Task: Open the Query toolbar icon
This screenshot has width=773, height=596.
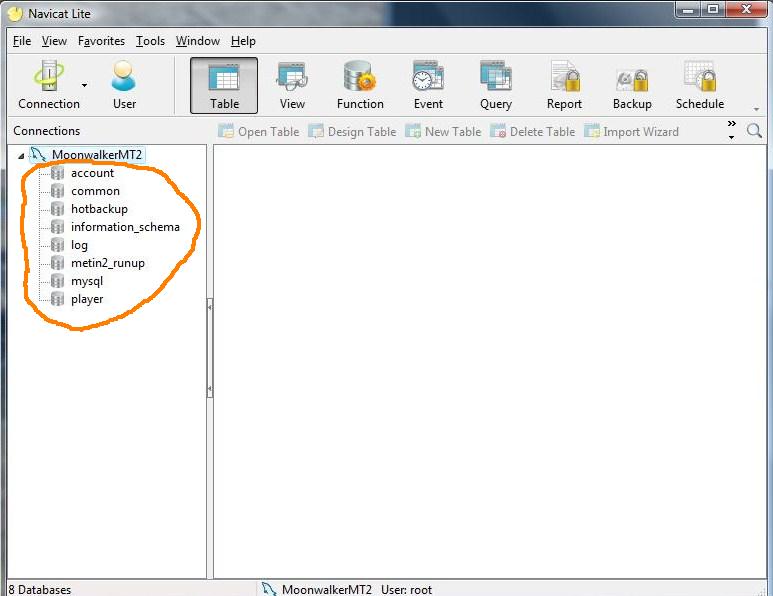Action: tap(496, 85)
